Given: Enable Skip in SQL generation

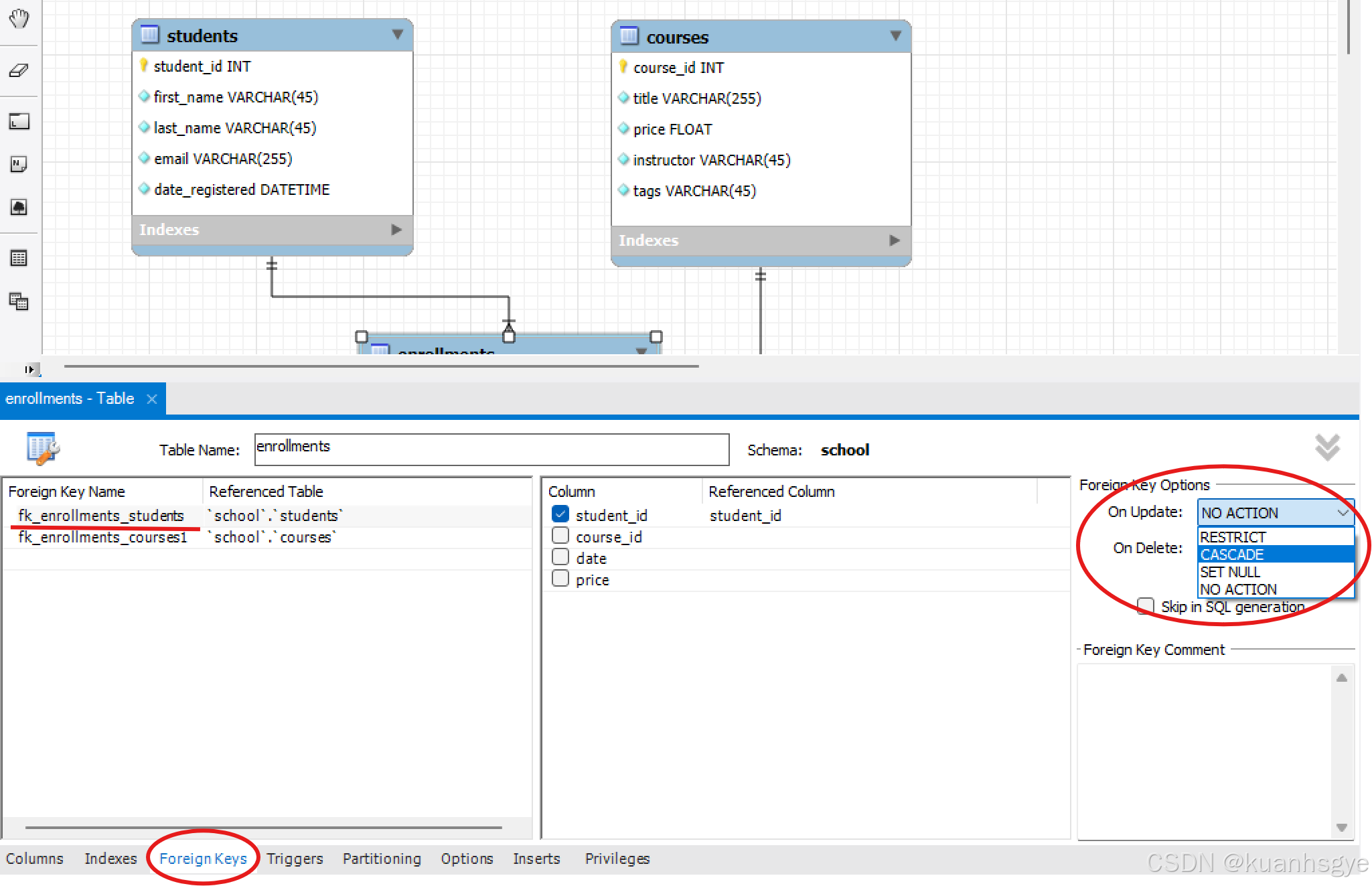Looking at the screenshot, I should 1146,606.
